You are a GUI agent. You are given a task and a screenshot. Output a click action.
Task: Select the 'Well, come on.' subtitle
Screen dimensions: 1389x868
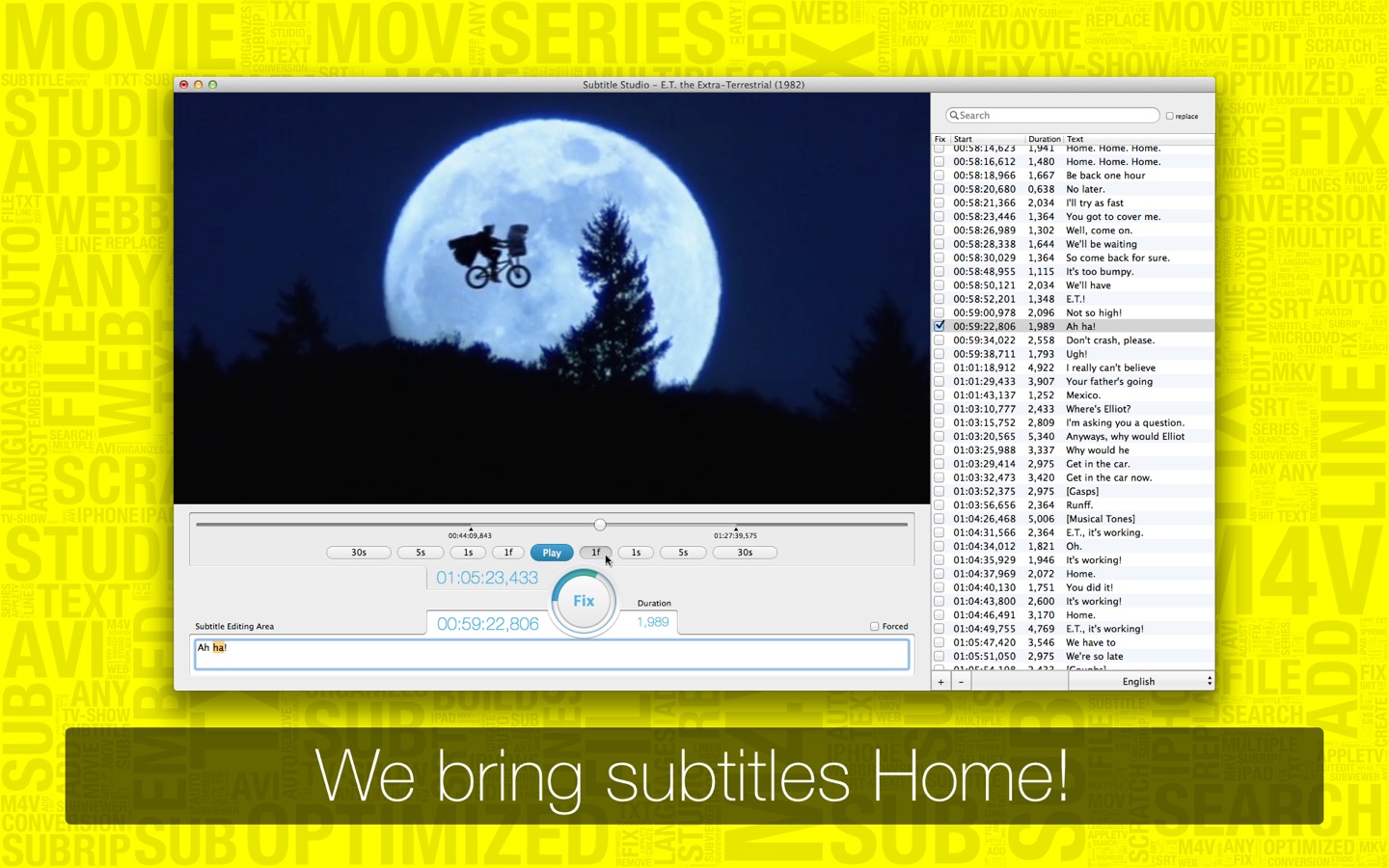click(1099, 231)
